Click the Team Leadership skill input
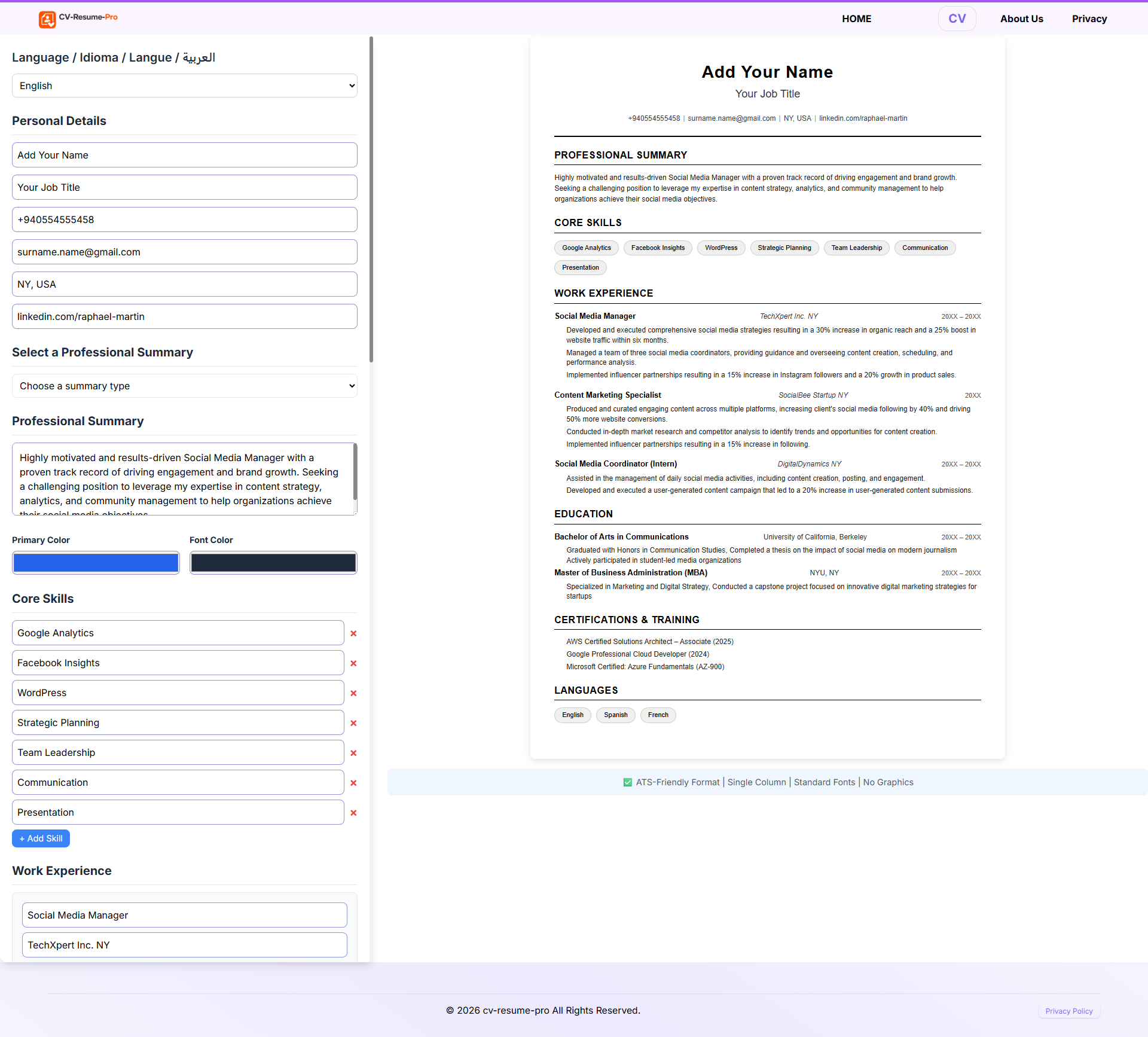Image resolution: width=1148 pixels, height=1037 pixels. coord(178,752)
